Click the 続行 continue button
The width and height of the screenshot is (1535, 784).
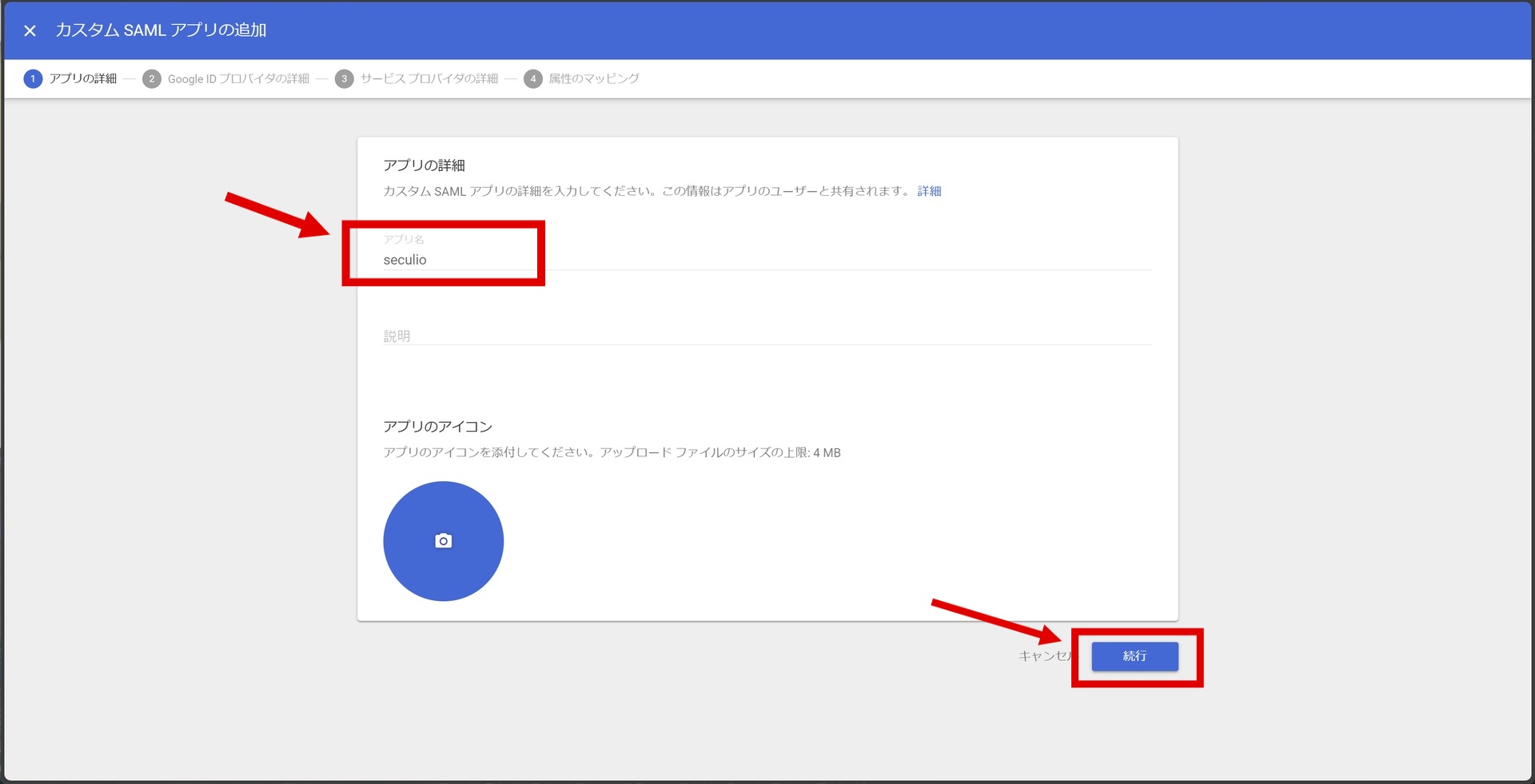(1134, 656)
